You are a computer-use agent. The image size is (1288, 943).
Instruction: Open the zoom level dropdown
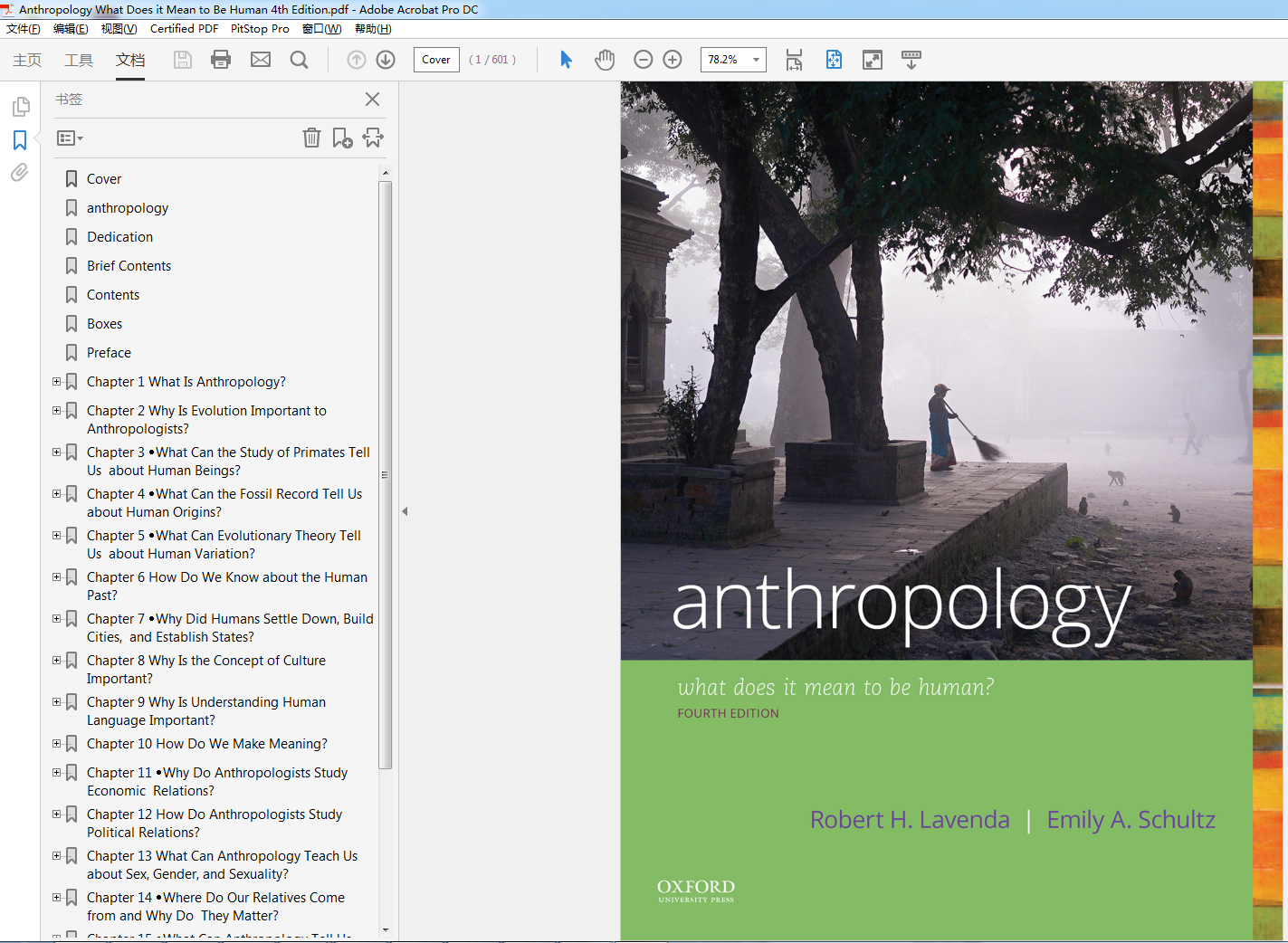click(756, 60)
